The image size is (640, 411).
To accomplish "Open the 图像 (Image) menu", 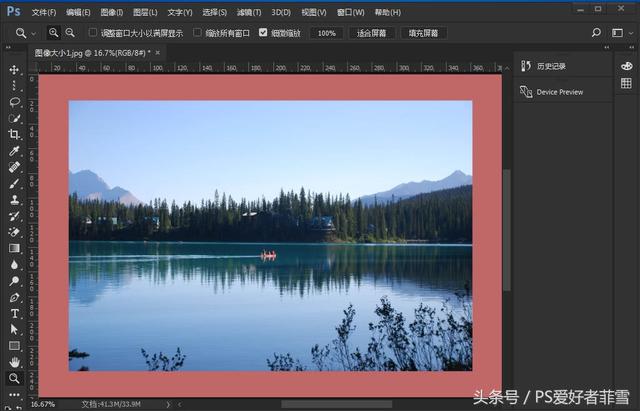I will coord(112,12).
